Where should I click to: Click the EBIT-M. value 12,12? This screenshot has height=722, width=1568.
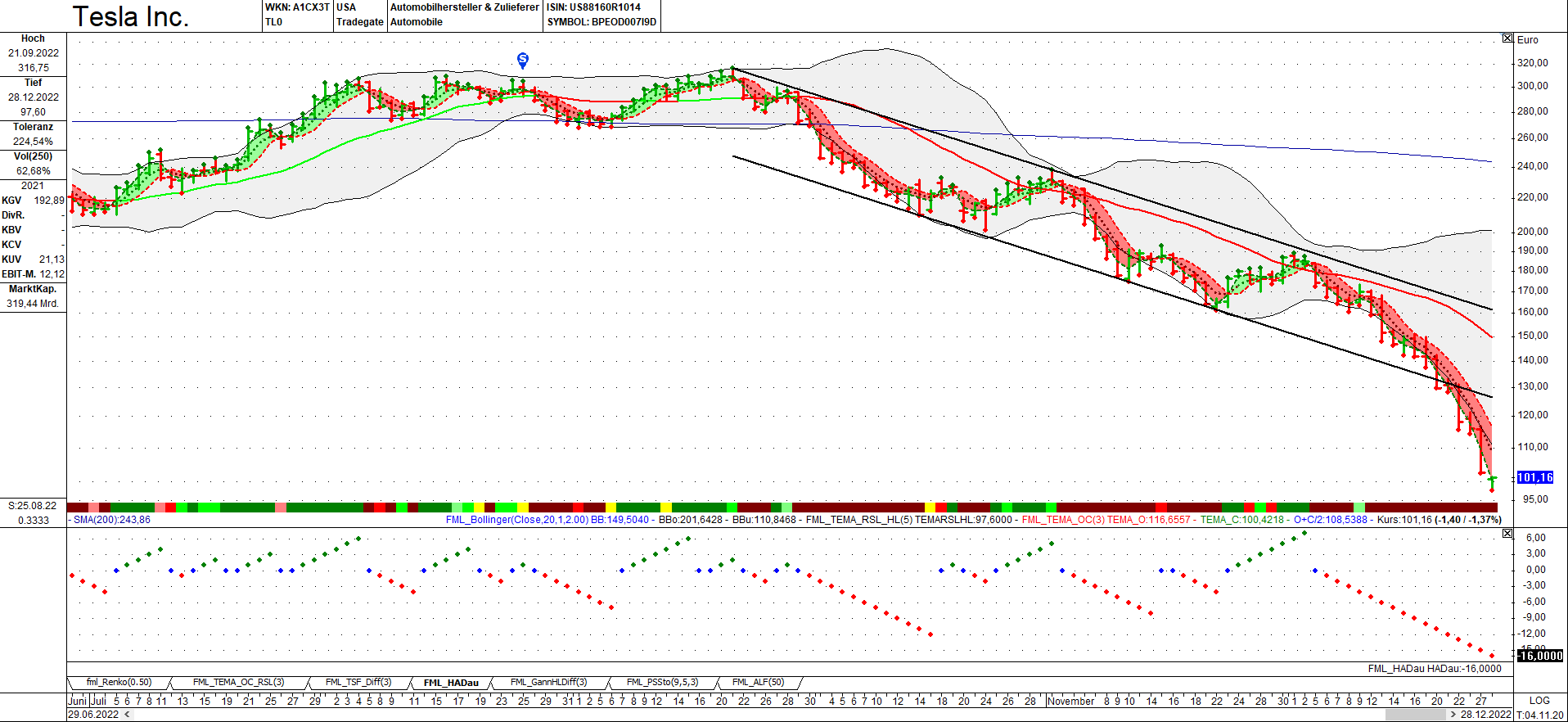pos(52,274)
